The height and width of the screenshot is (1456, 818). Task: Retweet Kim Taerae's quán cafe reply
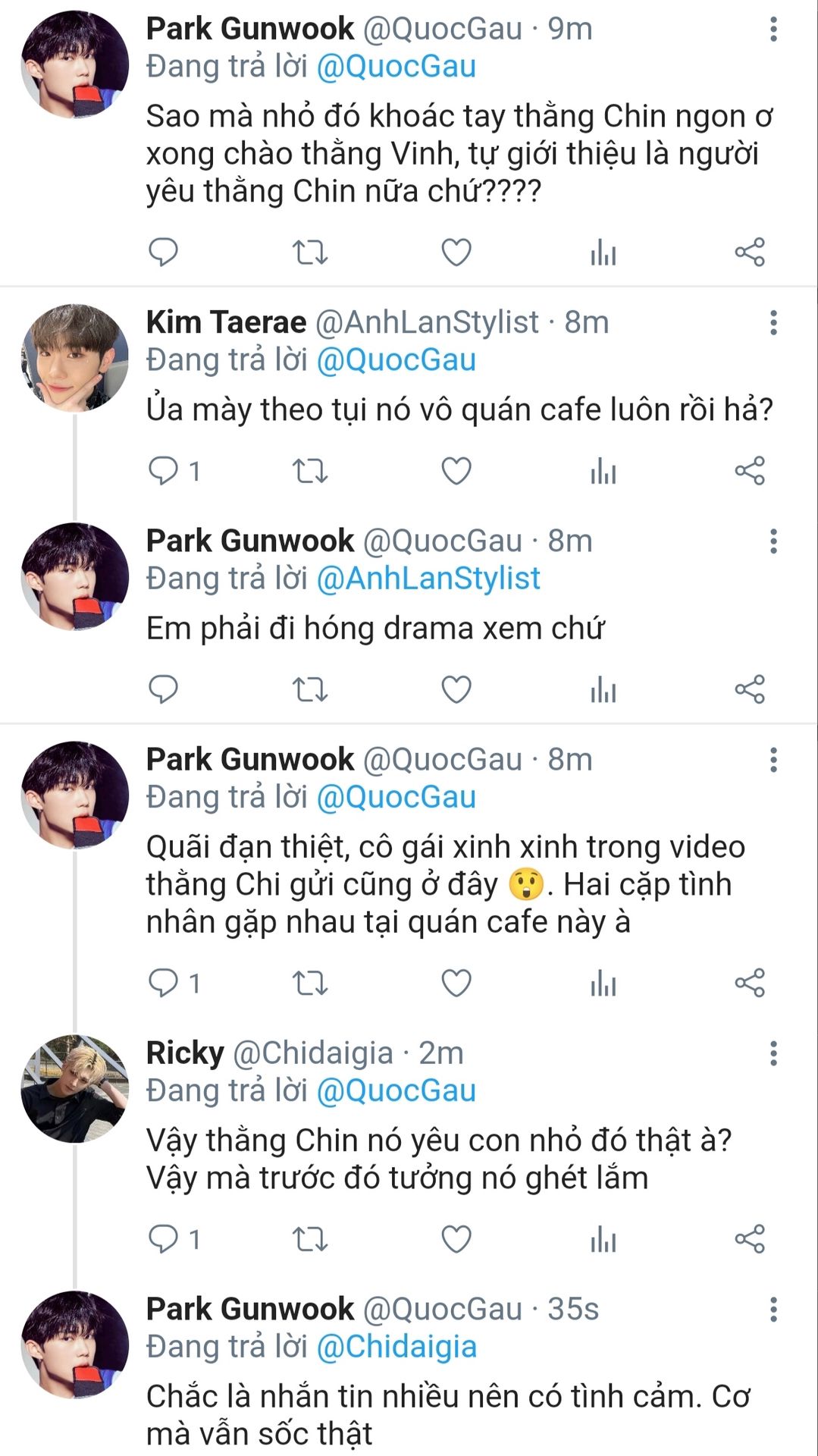pyautogui.click(x=309, y=471)
